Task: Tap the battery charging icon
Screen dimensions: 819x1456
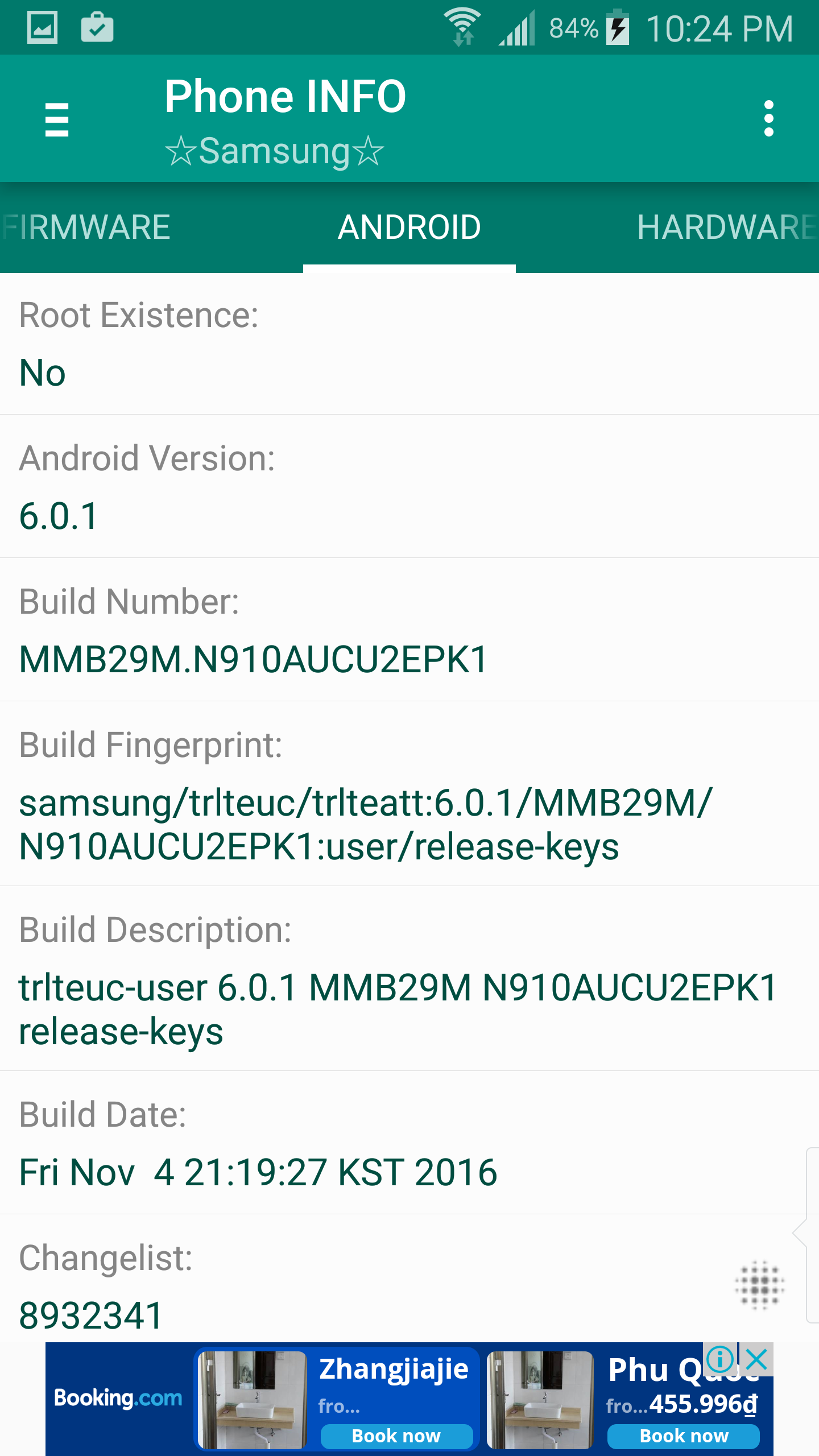Action: 618,27
